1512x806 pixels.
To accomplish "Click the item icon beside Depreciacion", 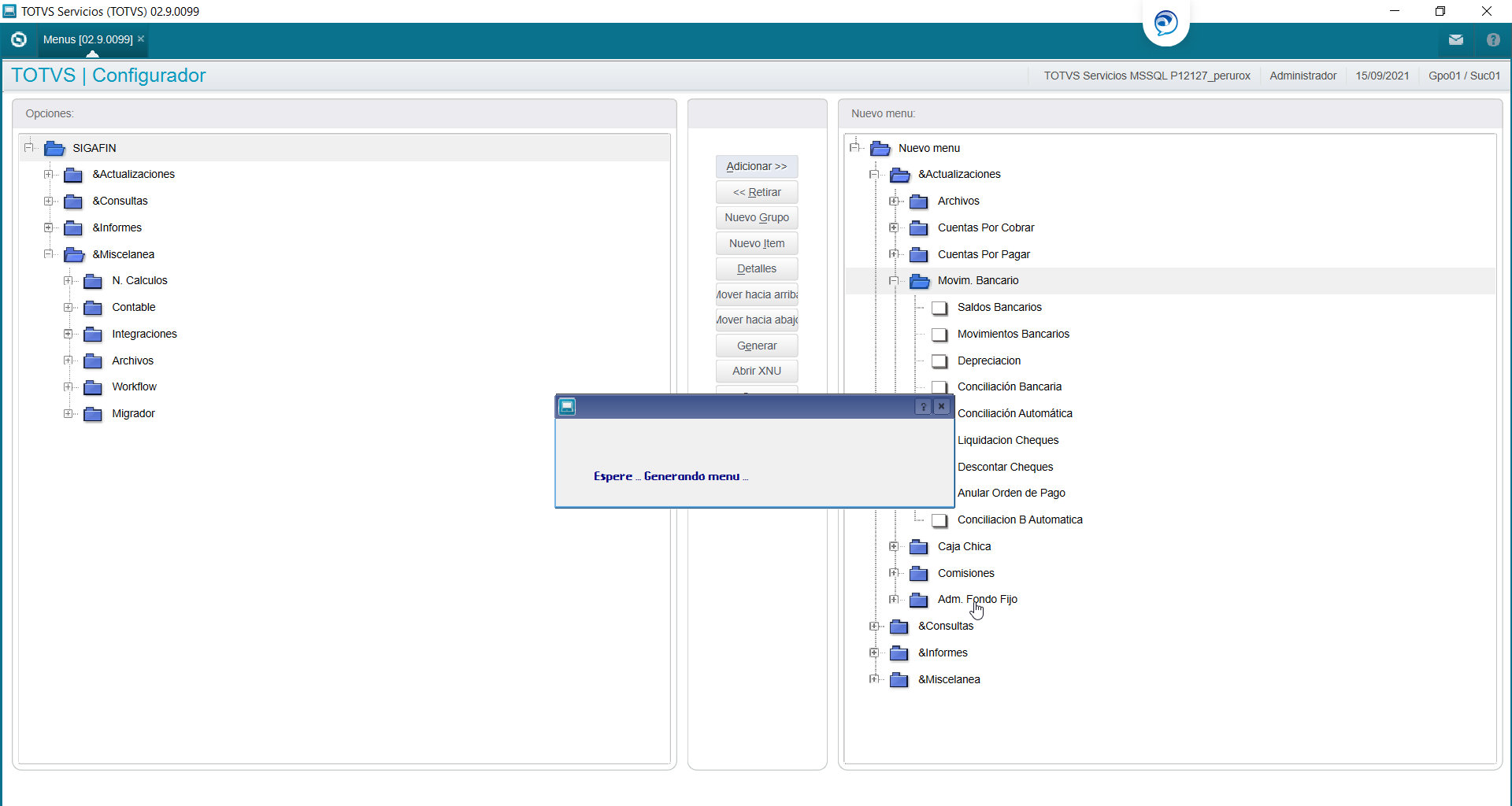I will 939,361.
